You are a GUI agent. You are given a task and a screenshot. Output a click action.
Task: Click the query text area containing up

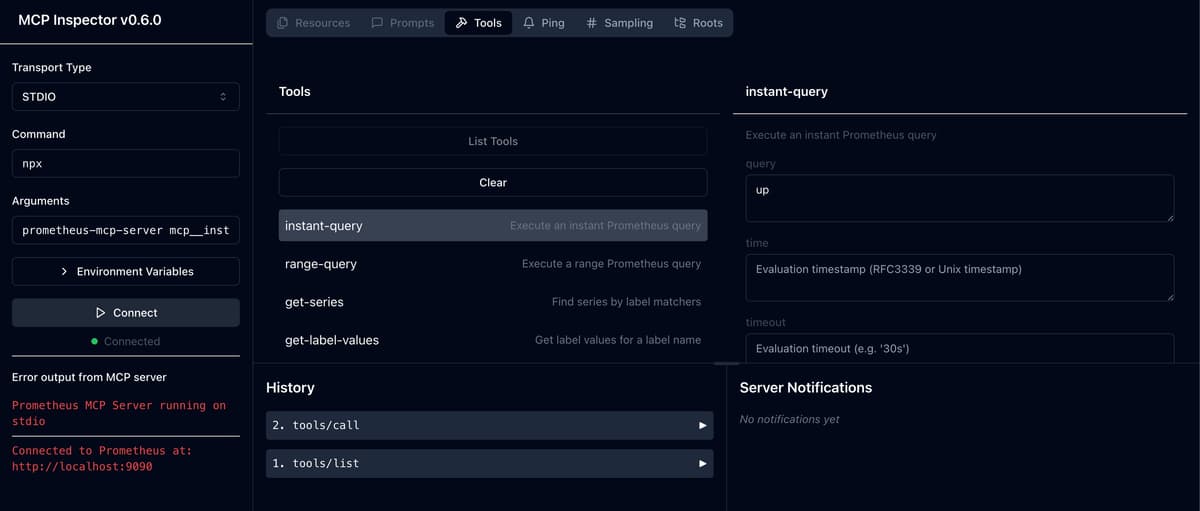point(960,198)
